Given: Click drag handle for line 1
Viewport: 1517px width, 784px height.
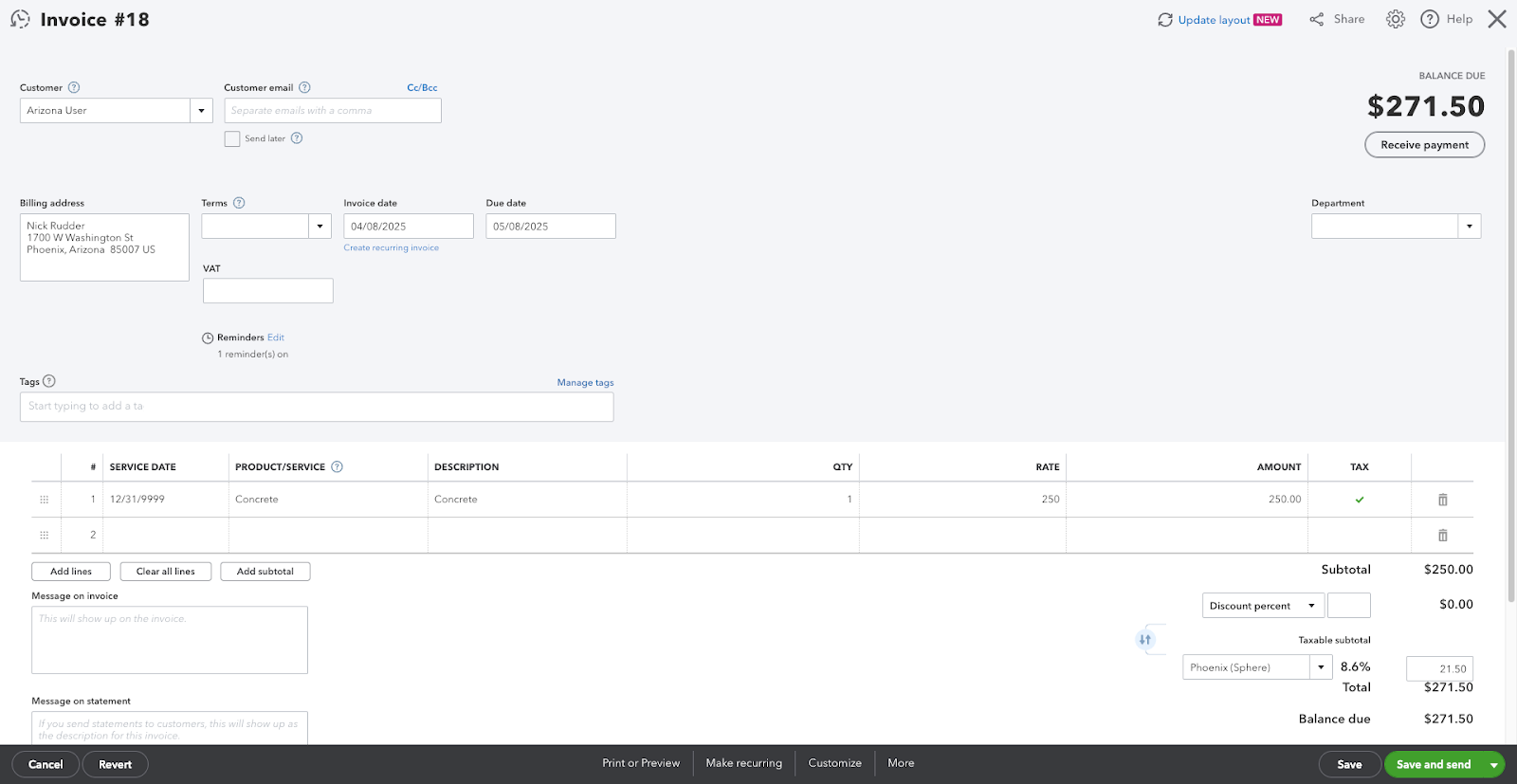Looking at the screenshot, I should (x=44, y=500).
